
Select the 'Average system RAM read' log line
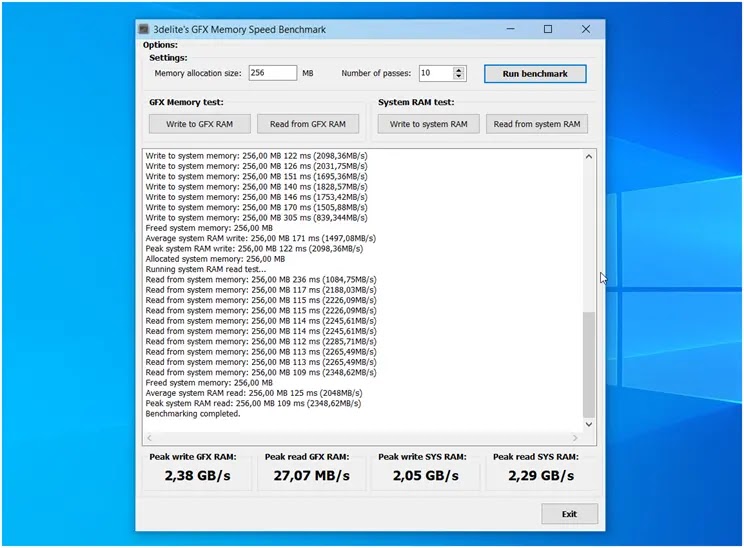(x=254, y=393)
